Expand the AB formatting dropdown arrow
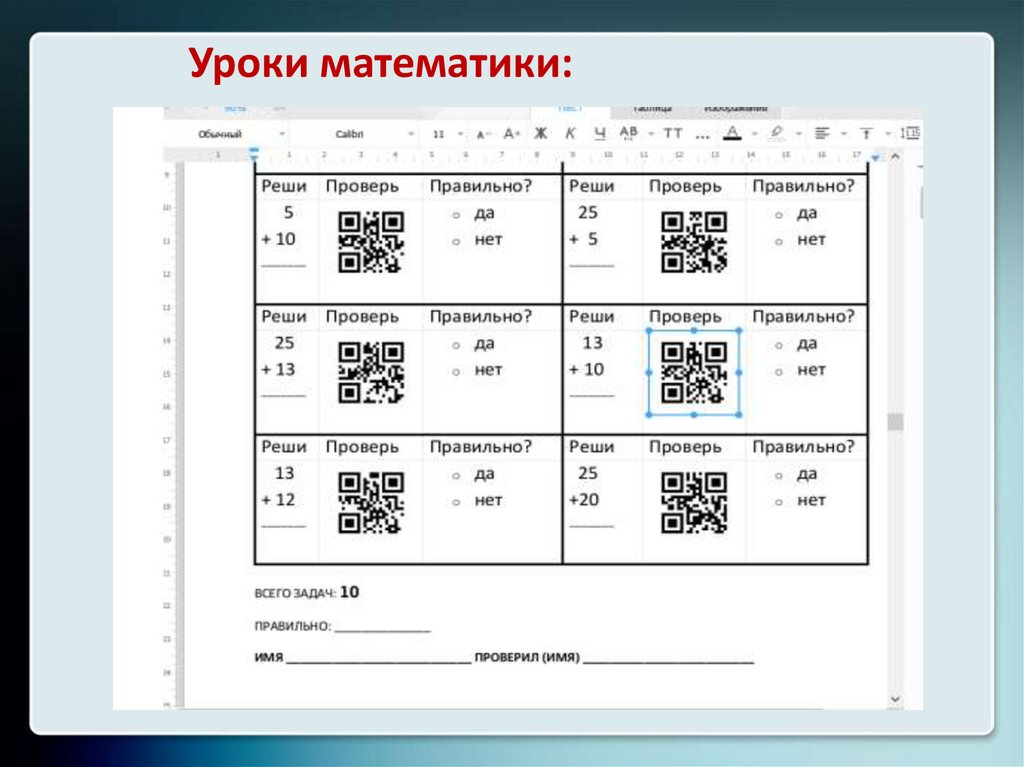 tap(651, 134)
